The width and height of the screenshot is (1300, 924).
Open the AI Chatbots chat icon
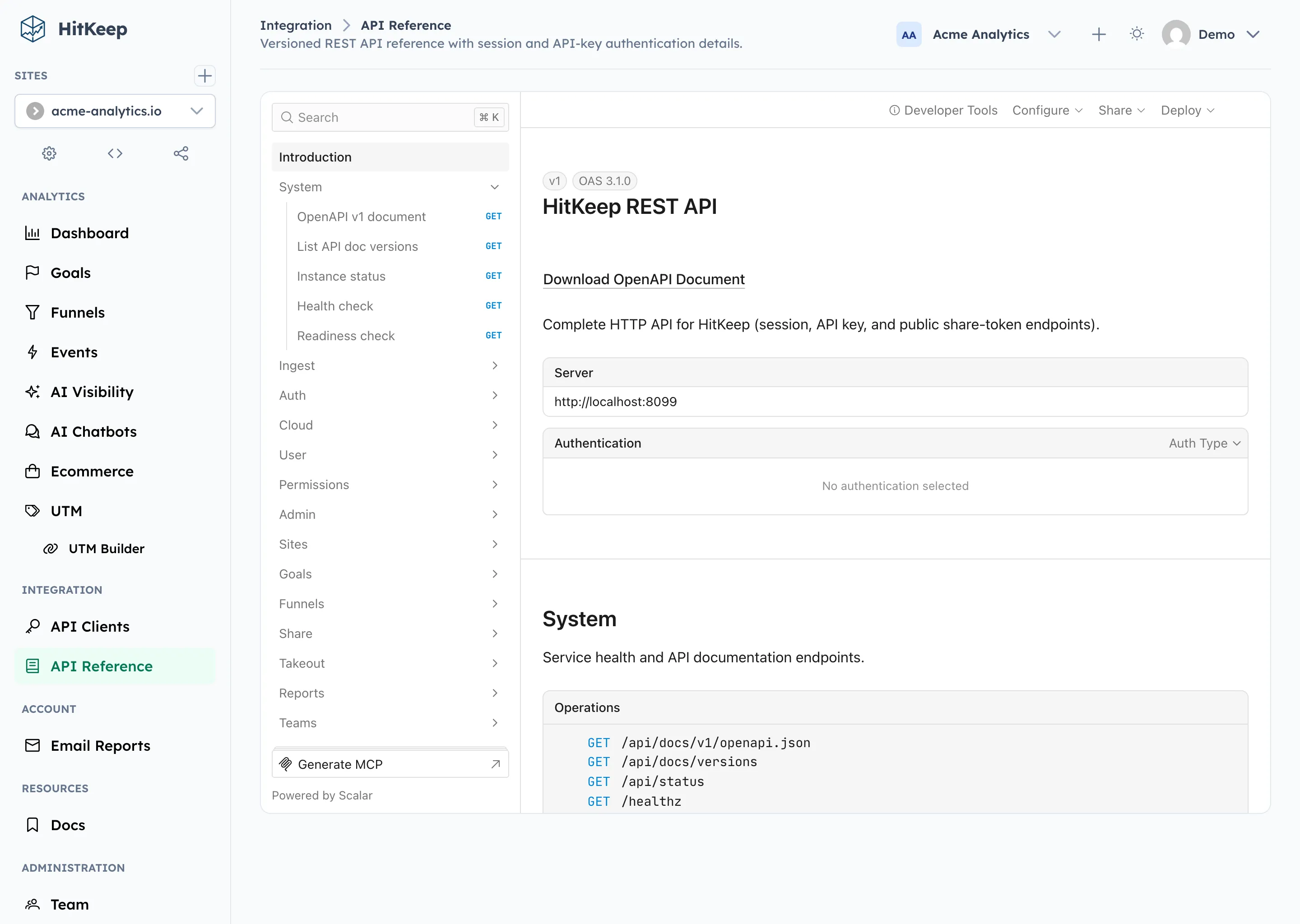tap(32, 431)
